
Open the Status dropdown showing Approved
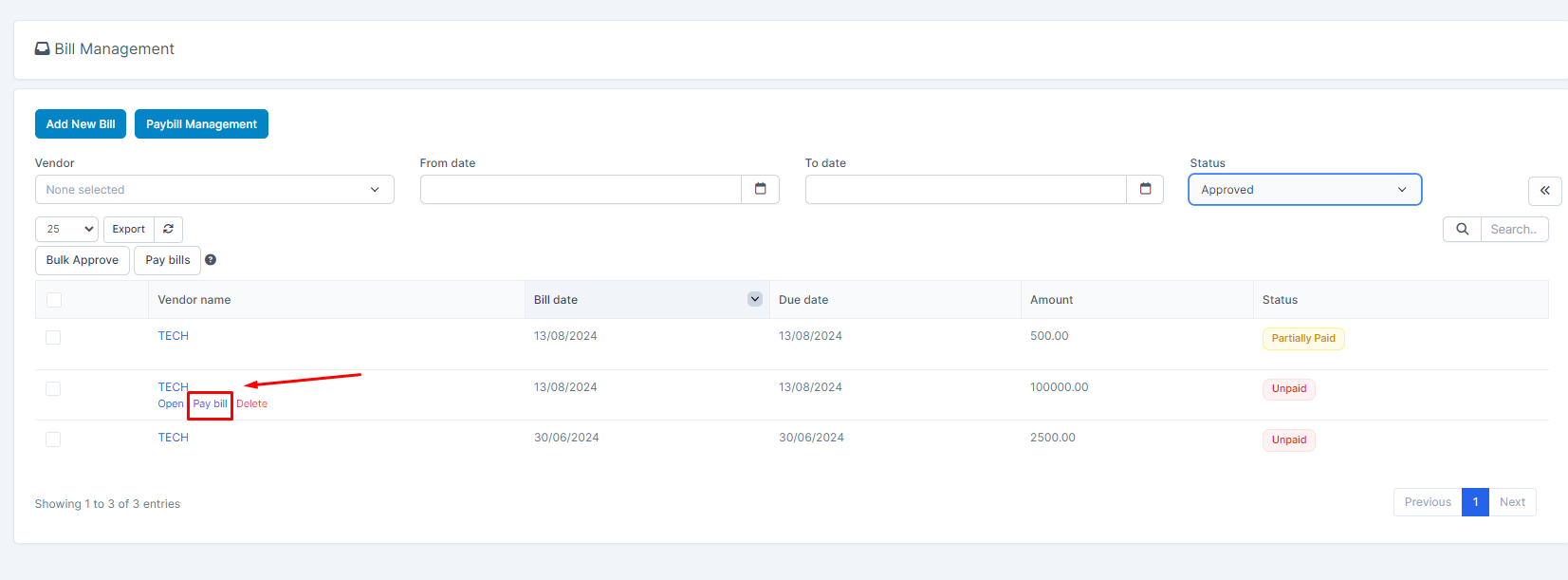click(1304, 190)
